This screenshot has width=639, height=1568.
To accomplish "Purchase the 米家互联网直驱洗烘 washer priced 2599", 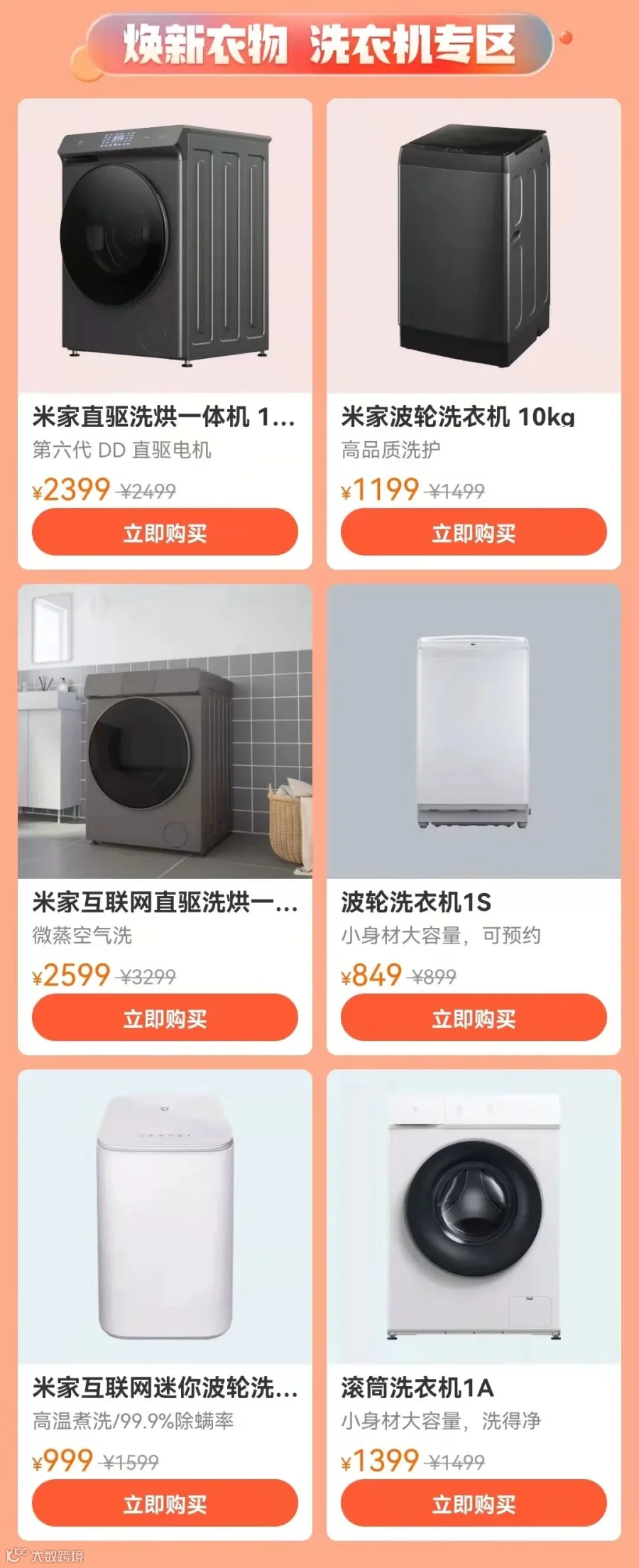I will coord(165,1017).
